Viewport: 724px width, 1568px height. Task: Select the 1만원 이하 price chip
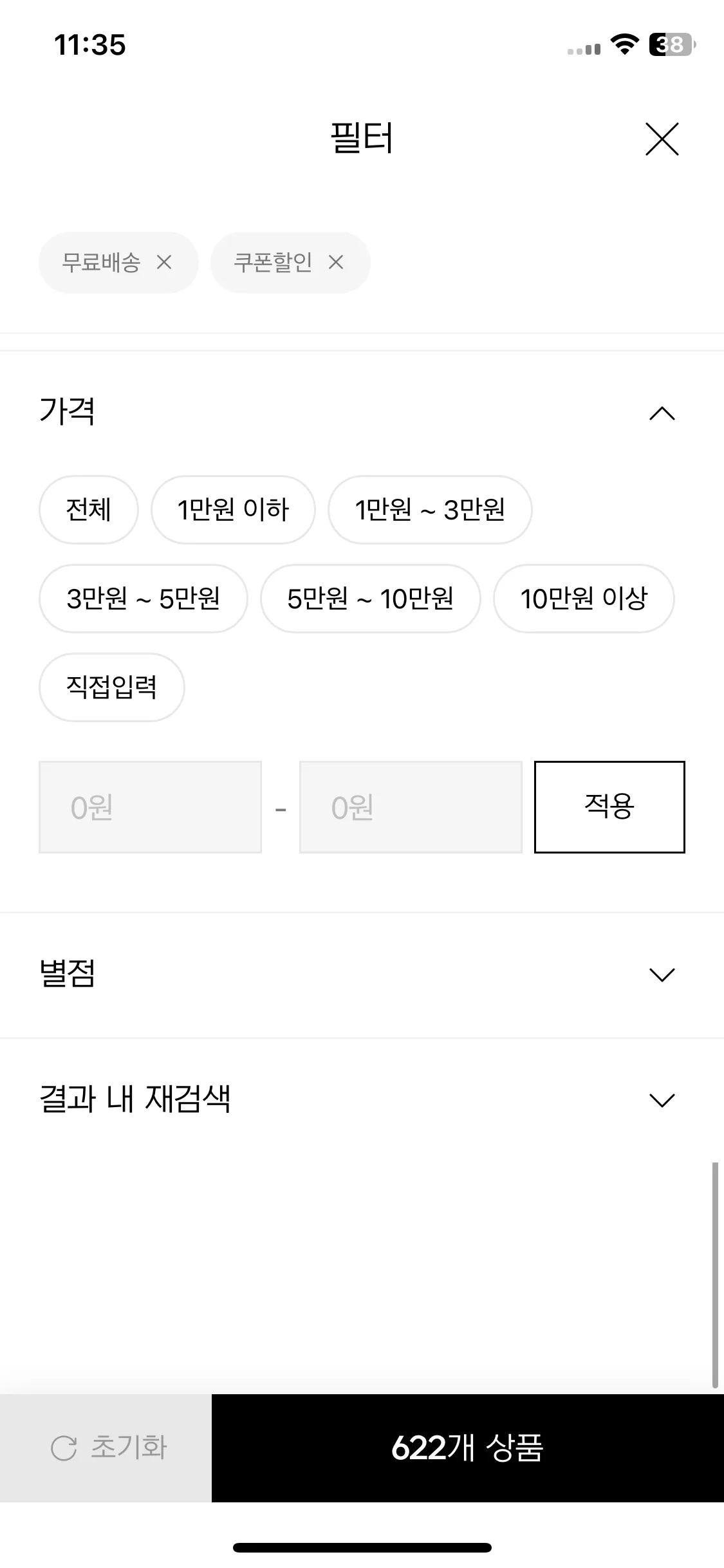[x=233, y=510]
